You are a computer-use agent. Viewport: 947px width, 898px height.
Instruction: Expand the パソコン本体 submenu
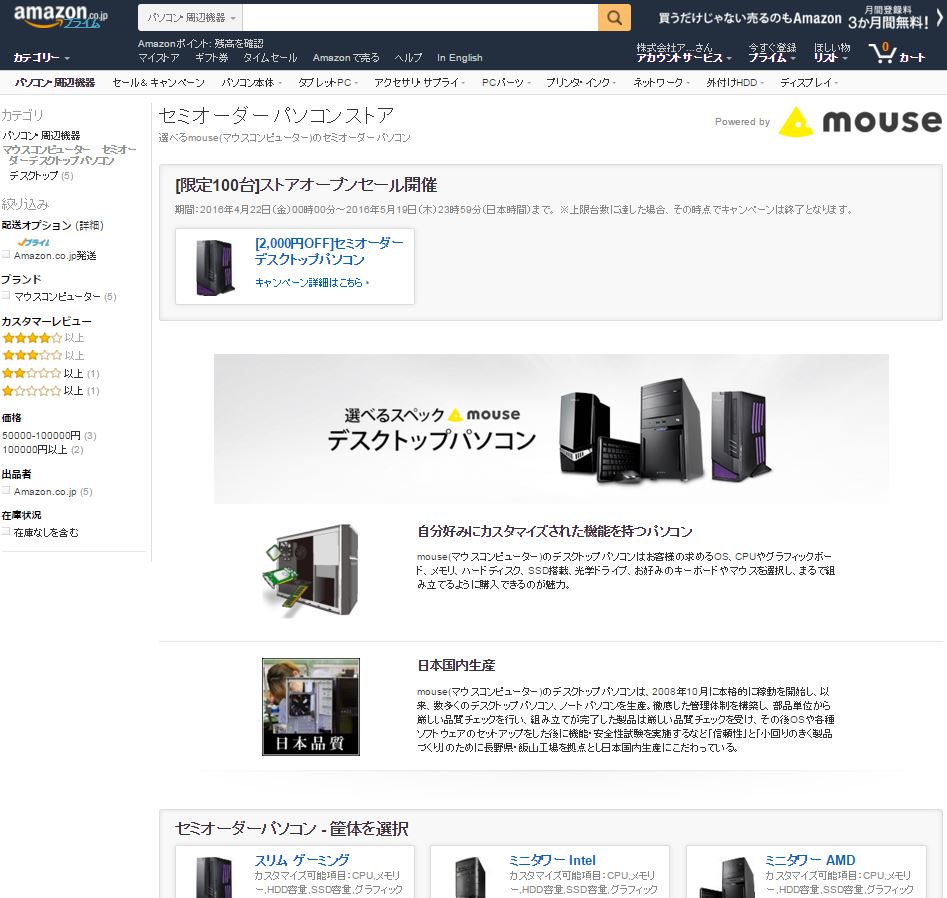pyautogui.click(x=251, y=83)
